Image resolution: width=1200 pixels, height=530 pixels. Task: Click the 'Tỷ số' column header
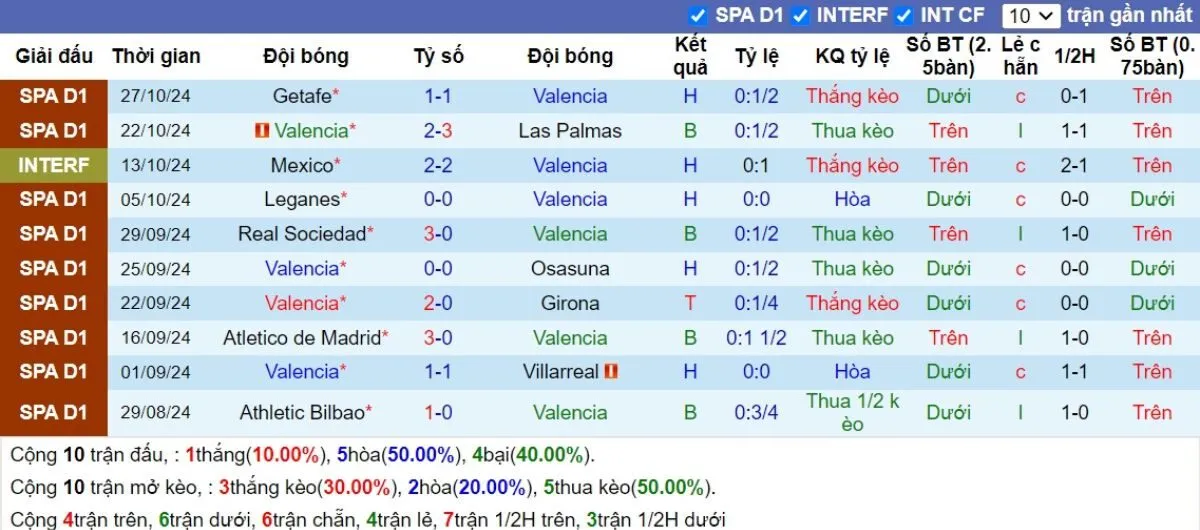(x=438, y=56)
